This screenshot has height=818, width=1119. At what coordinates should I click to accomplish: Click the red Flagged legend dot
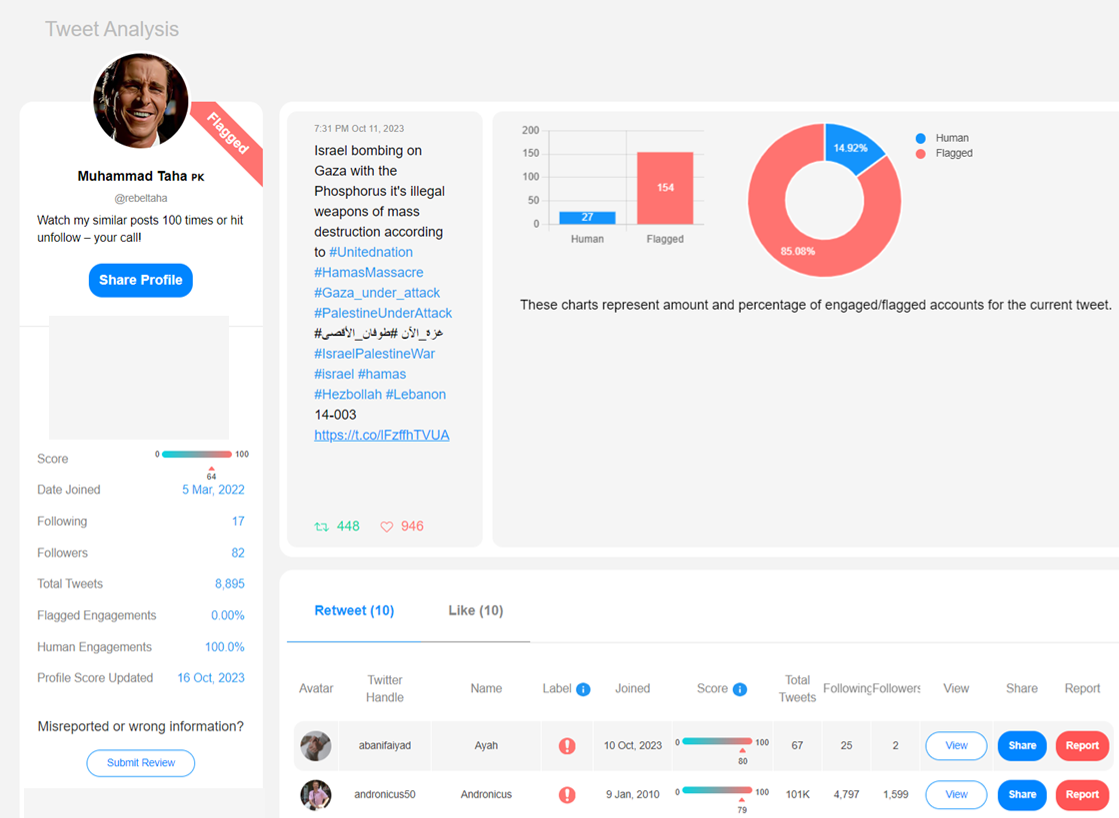tap(921, 153)
